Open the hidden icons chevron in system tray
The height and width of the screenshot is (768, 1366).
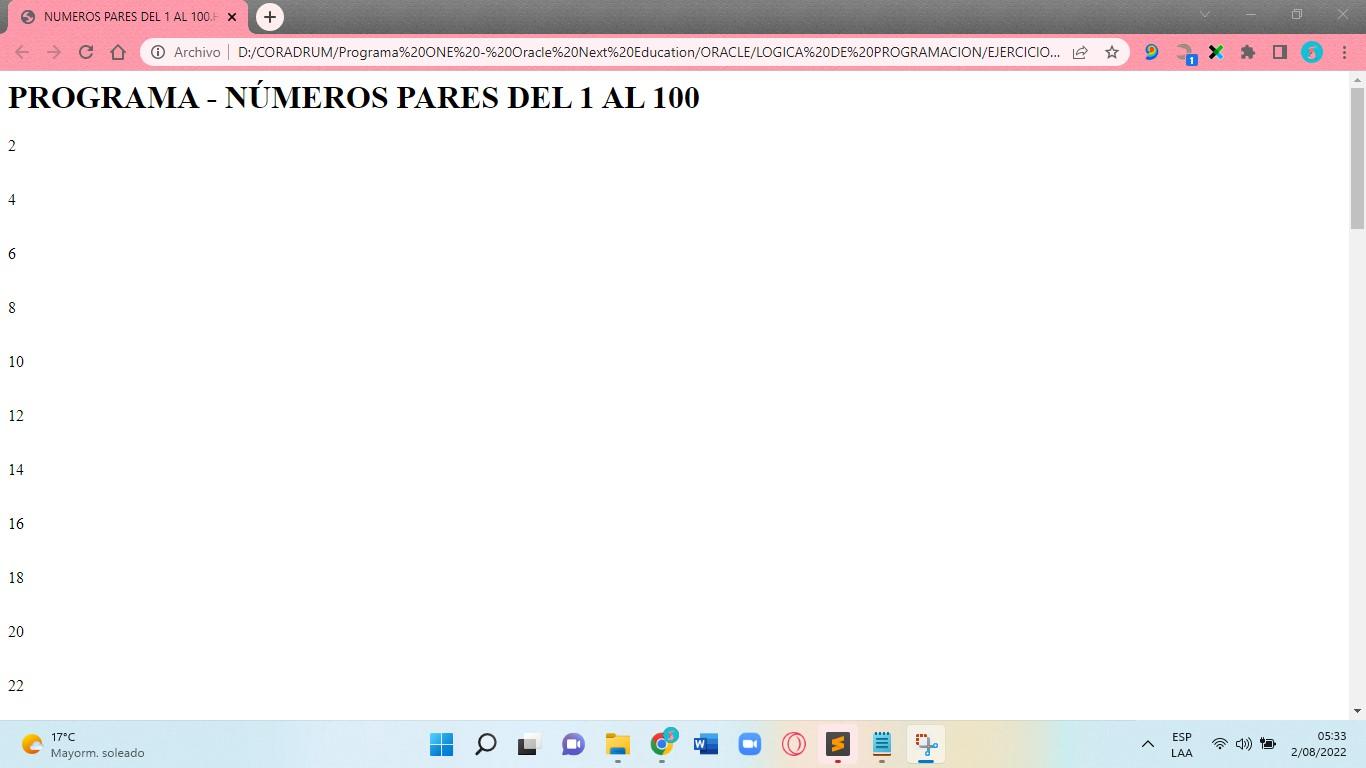pyautogui.click(x=1148, y=744)
